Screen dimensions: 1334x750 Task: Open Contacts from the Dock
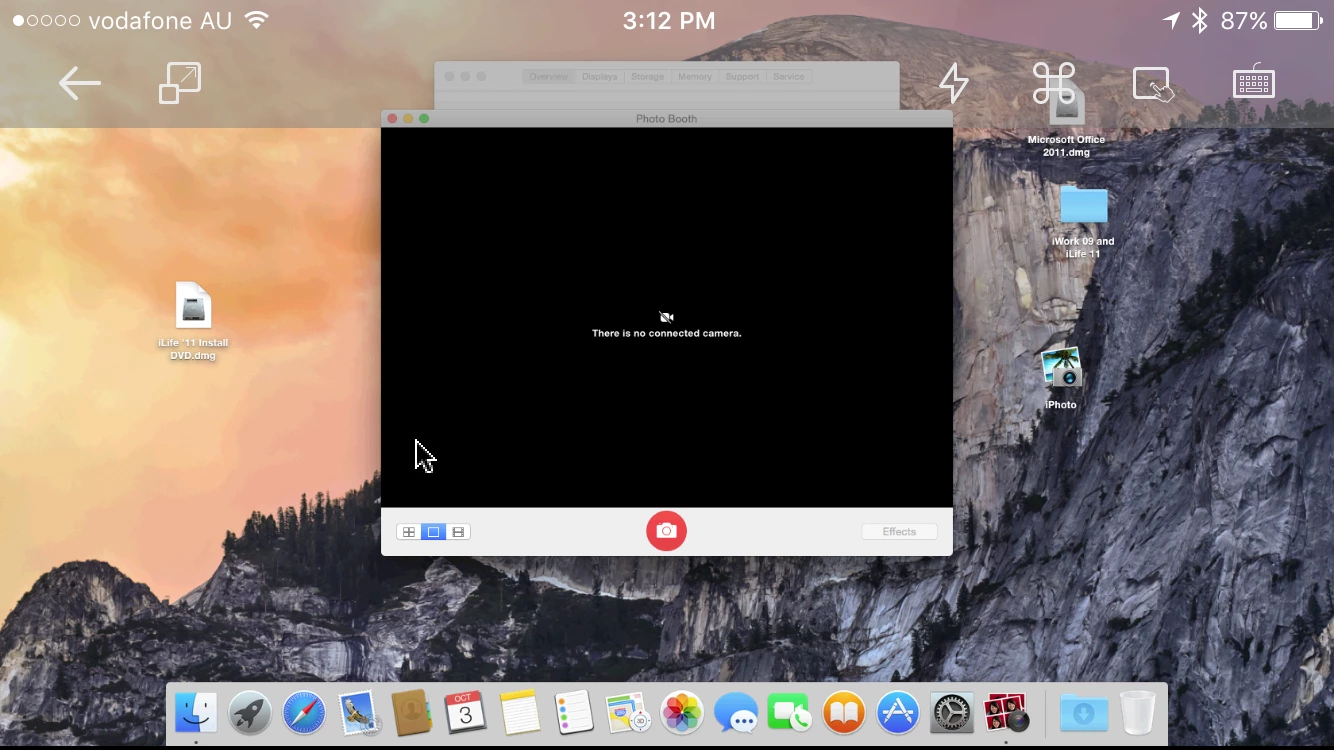click(411, 714)
